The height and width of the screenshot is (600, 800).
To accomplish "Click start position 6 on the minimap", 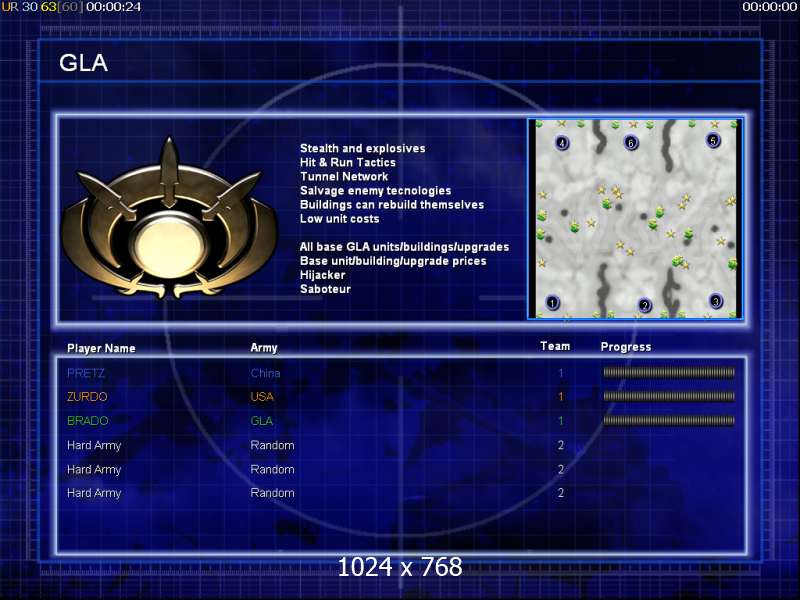I will coord(631,143).
